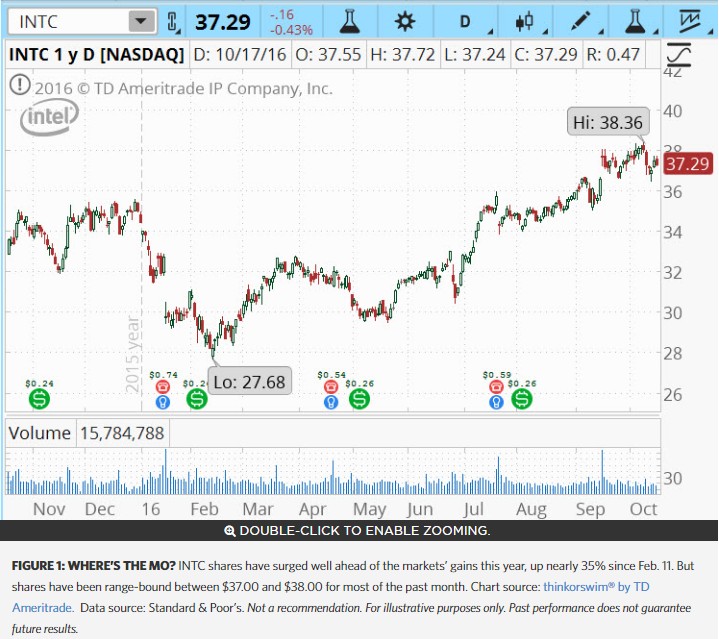This screenshot has width=719, height=639.
Task: Open the symbol dropdown arrow next to INTC
Action: [x=141, y=22]
